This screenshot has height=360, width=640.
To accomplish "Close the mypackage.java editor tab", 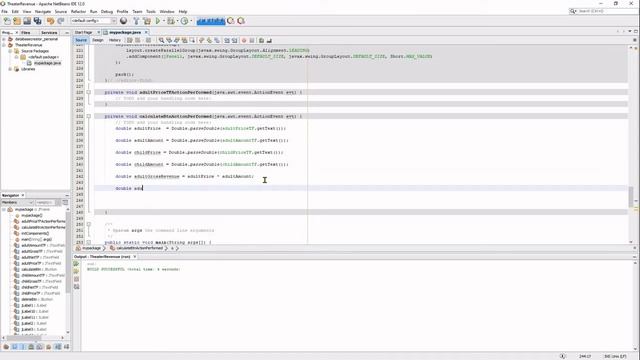I will [146, 32].
